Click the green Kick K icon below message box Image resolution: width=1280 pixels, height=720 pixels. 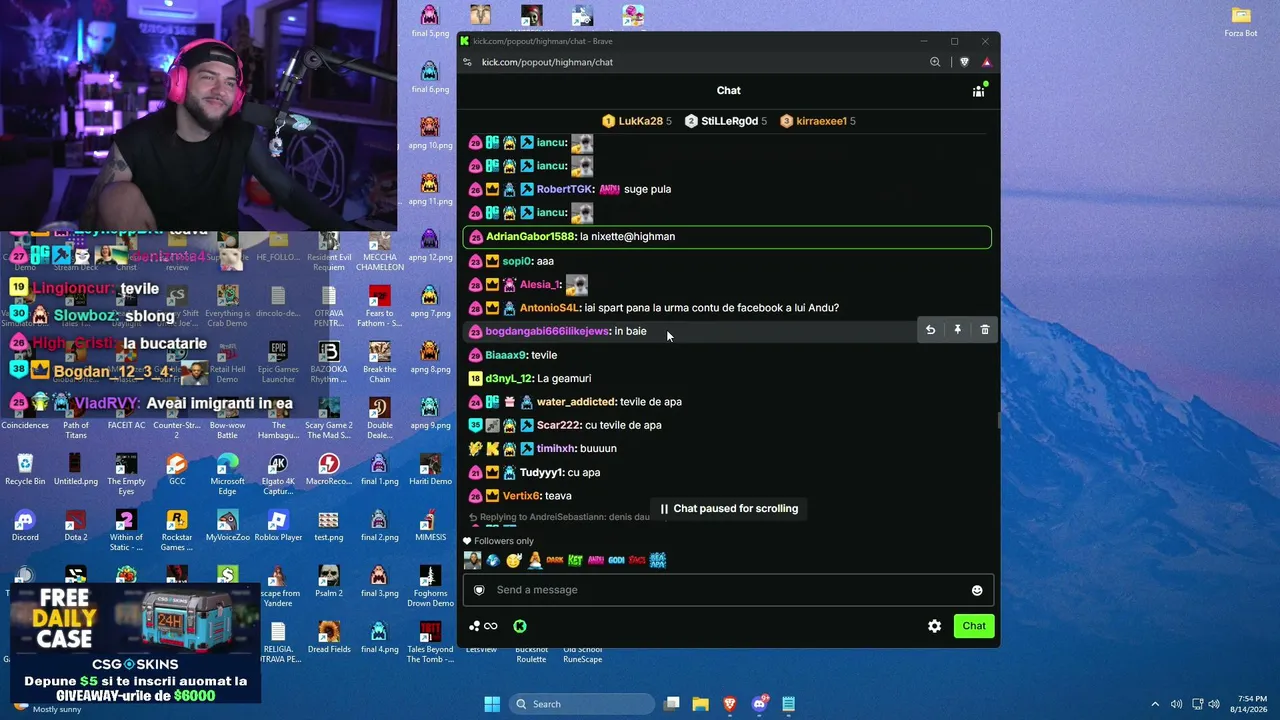pyautogui.click(x=520, y=626)
